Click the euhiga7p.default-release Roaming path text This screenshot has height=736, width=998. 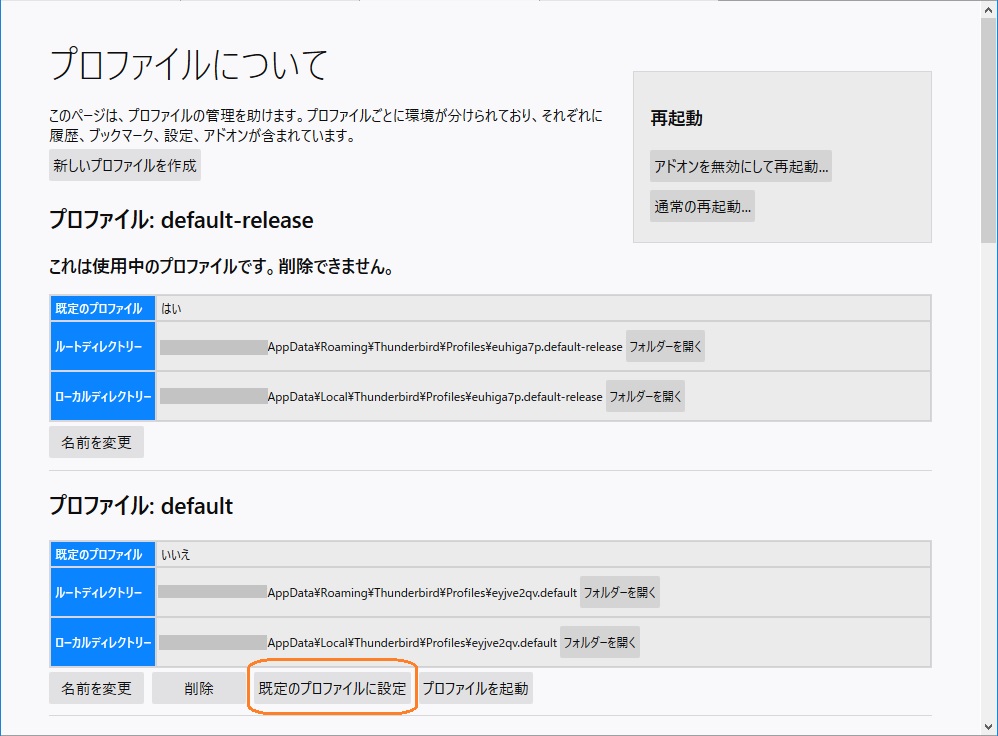444,348
